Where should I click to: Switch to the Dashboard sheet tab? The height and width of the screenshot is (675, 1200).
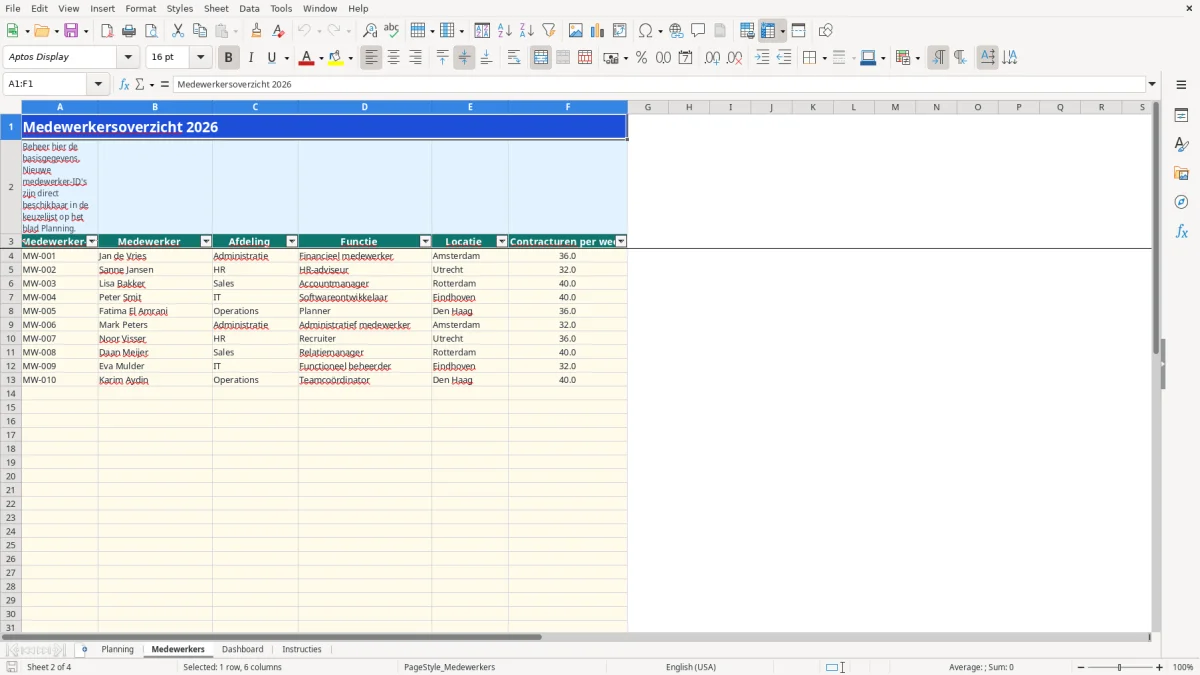(243, 649)
